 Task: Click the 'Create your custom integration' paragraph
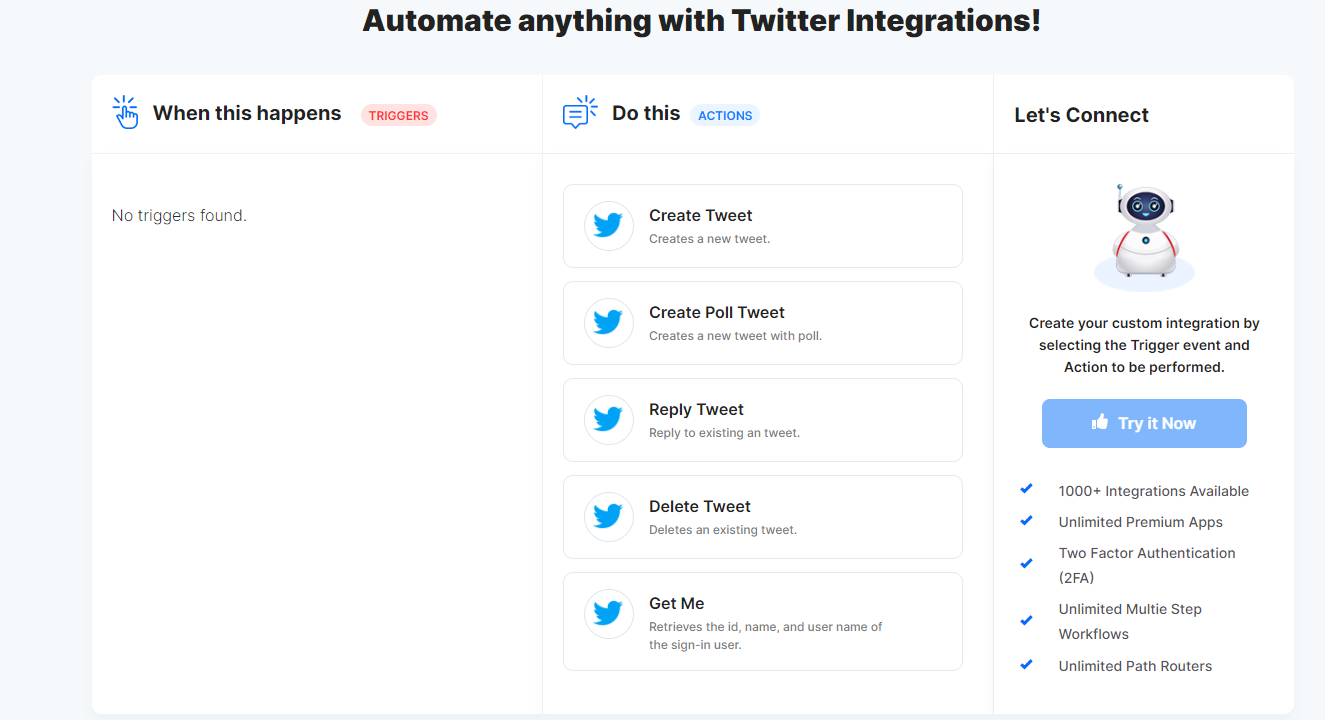pyautogui.click(x=1144, y=345)
